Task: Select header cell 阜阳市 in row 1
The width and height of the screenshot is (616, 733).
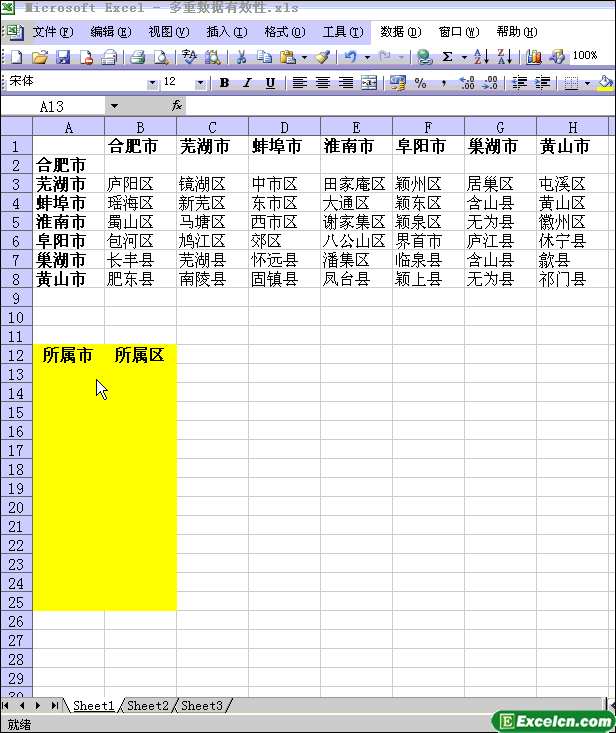Action: point(428,146)
